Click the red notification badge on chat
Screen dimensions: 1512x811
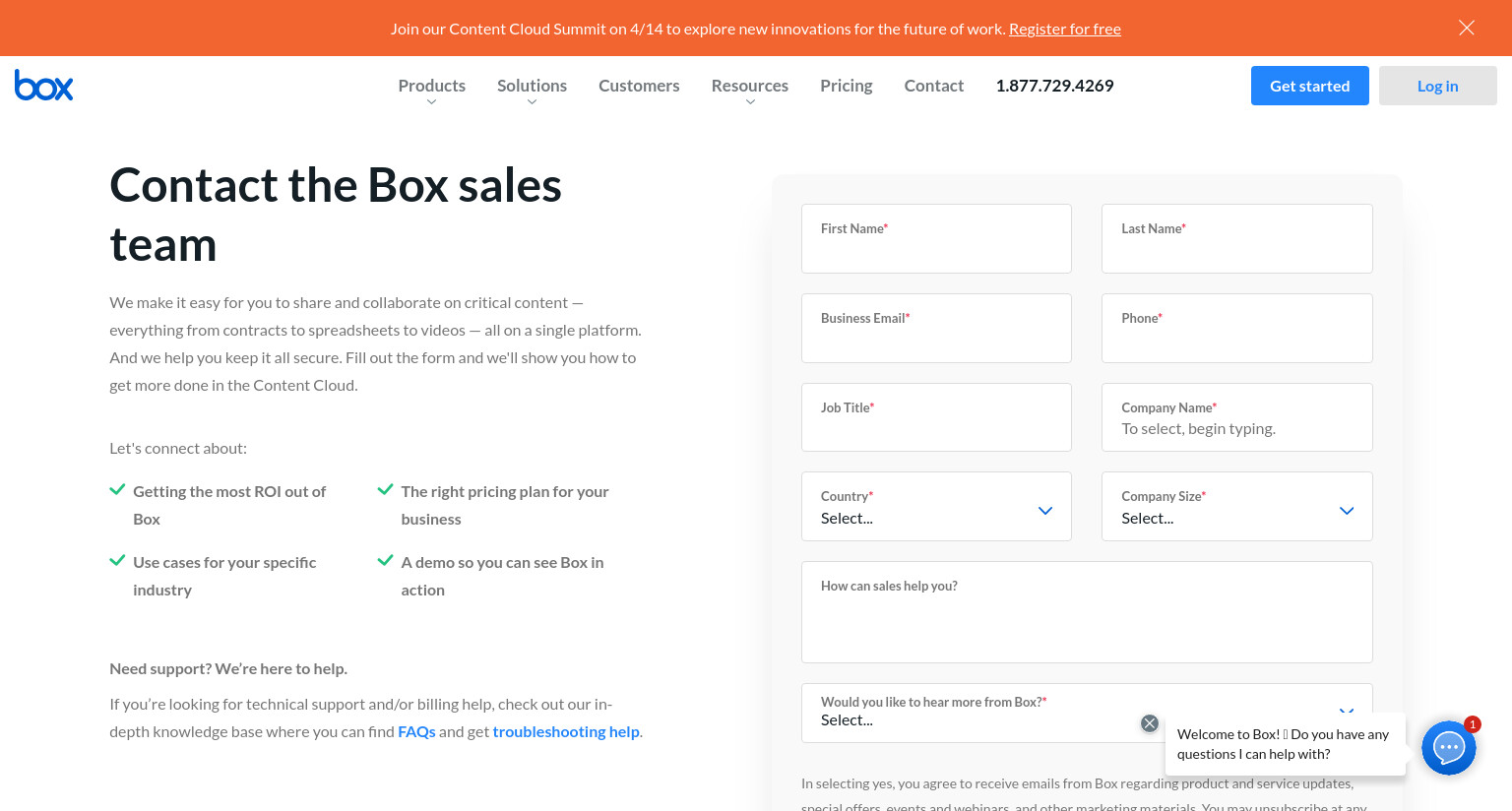(x=1473, y=724)
